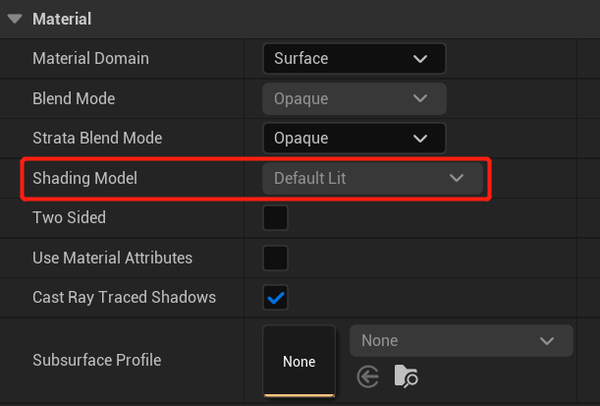600x406 pixels.
Task: Uncheck the Cast Ray Traced Shadows checkbox
Action: click(x=275, y=297)
